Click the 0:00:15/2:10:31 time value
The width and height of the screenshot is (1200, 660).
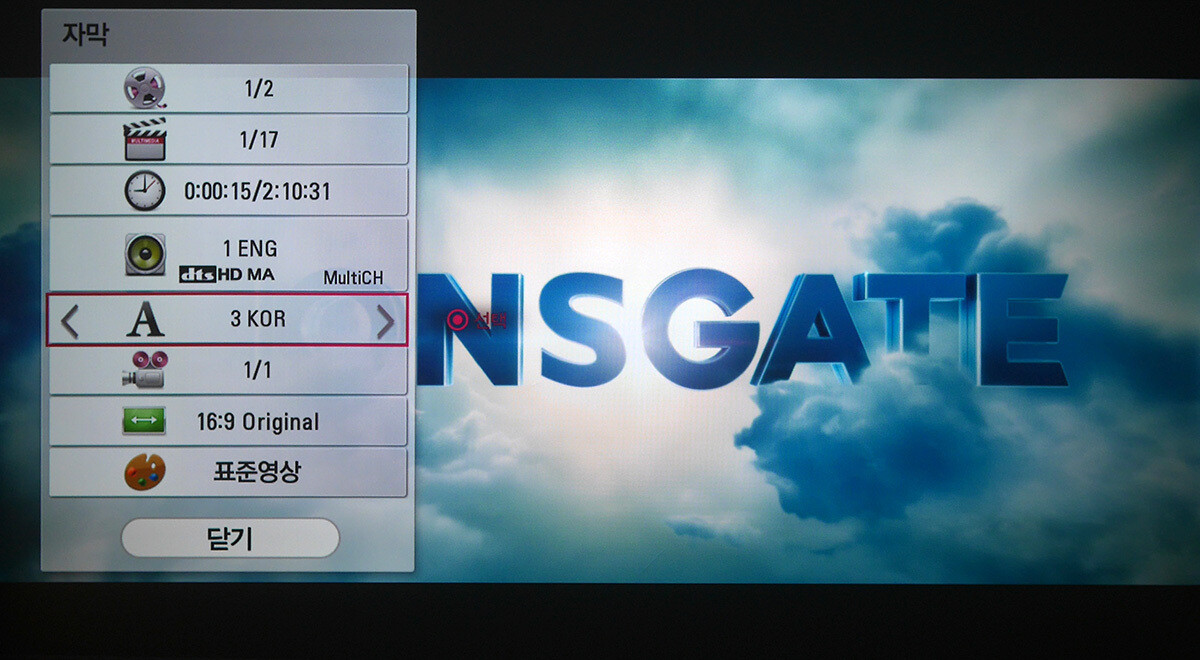coord(257,192)
